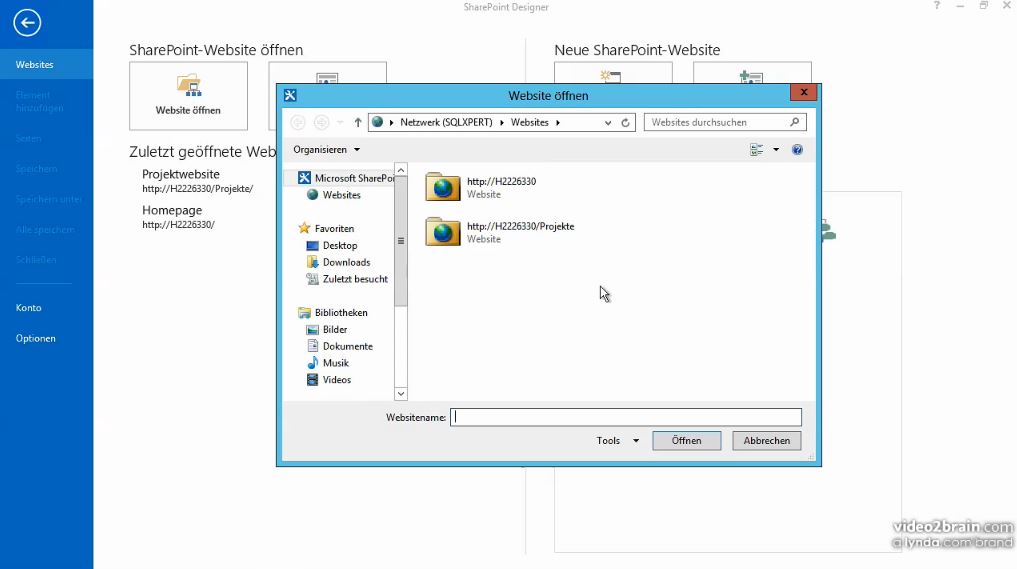Click the Bibliotheken folder icon
This screenshot has height=569, width=1017.
coord(304,313)
